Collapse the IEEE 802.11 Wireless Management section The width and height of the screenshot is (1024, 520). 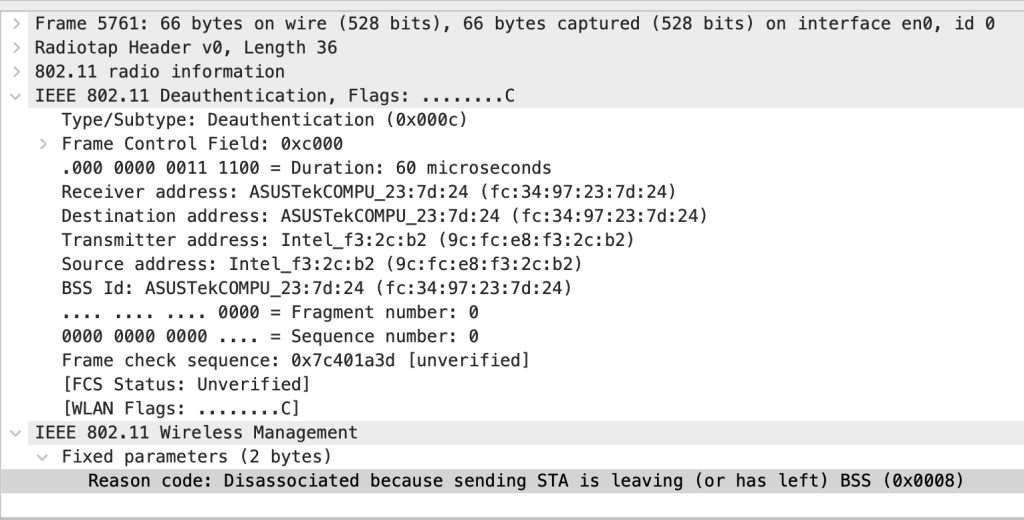point(14,433)
